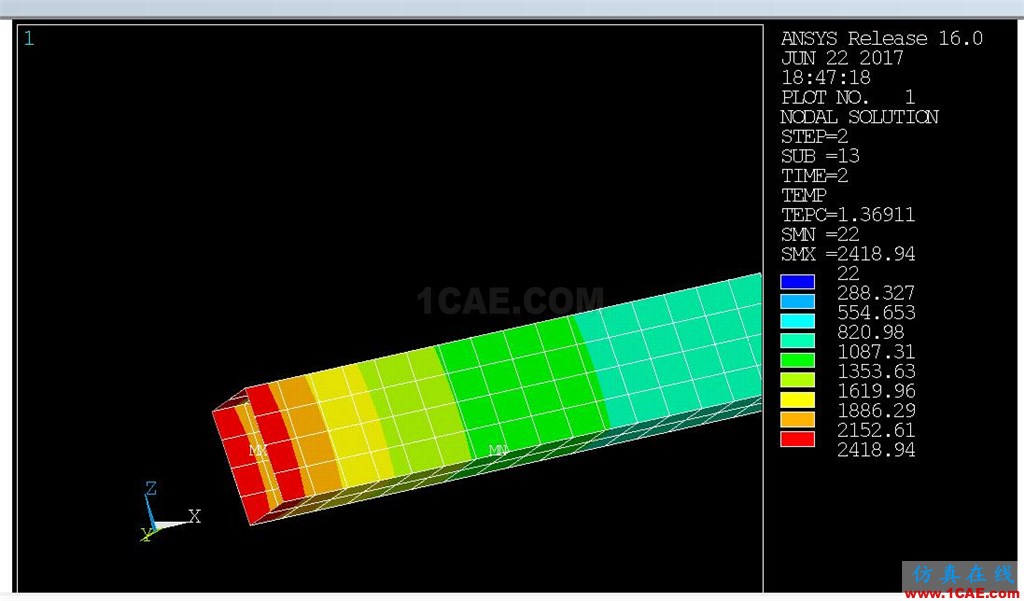Click the yellow legend swatch at 1619.96
This screenshot has height=601, width=1024.
(797, 399)
